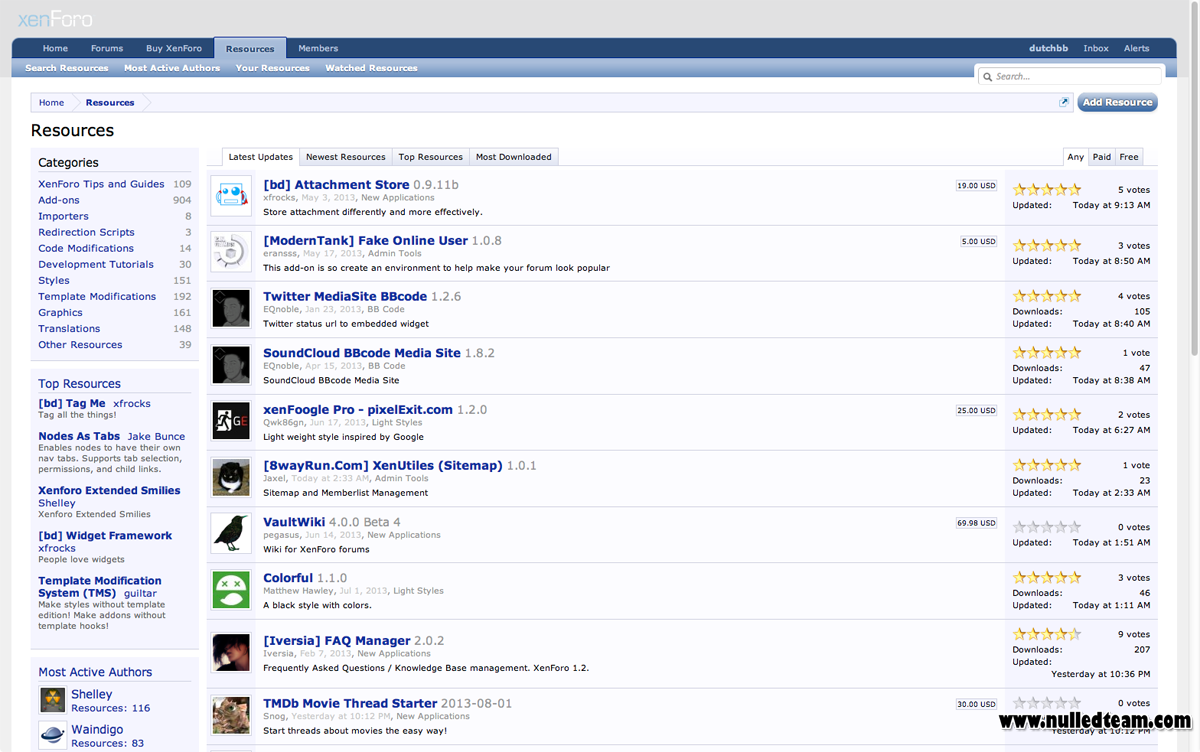The image size is (1200, 752).
Task: Click the star rating for Colorful
Action: tap(1047, 577)
